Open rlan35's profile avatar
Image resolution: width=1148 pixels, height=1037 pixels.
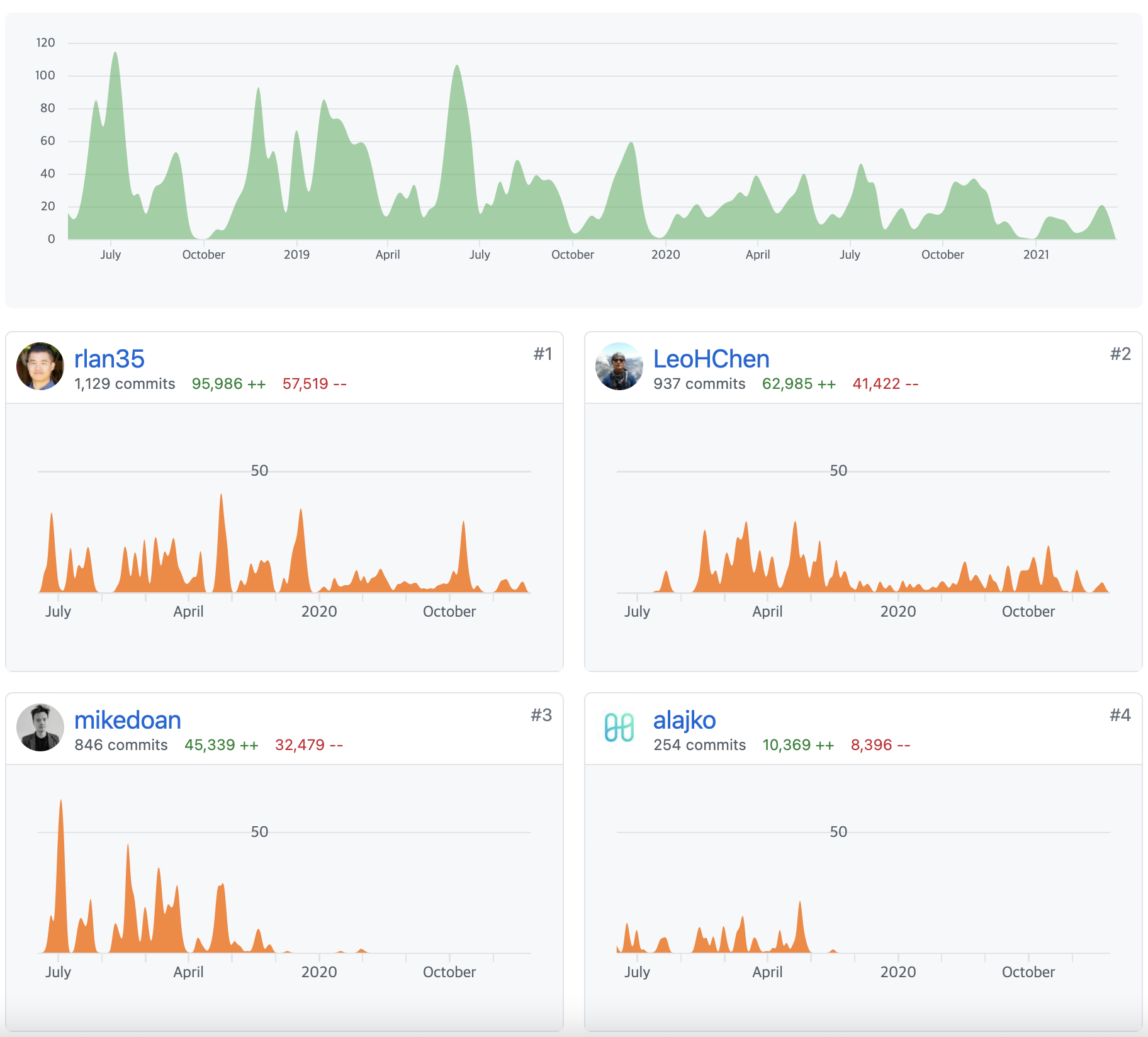(40, 366)
